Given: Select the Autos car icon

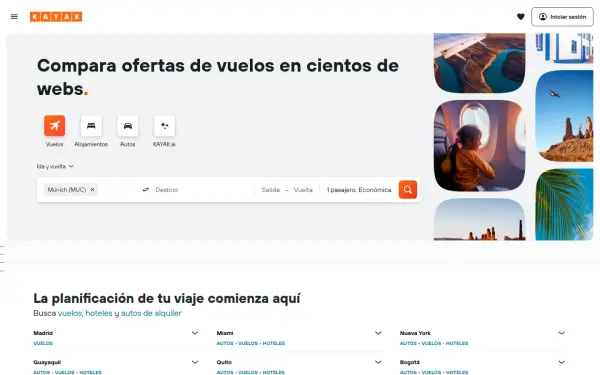Looking at the screenshot, I should tap(128, 126).
